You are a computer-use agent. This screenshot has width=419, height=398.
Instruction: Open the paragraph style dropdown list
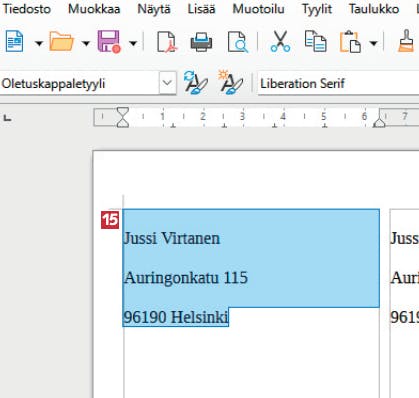click(167, 83)
